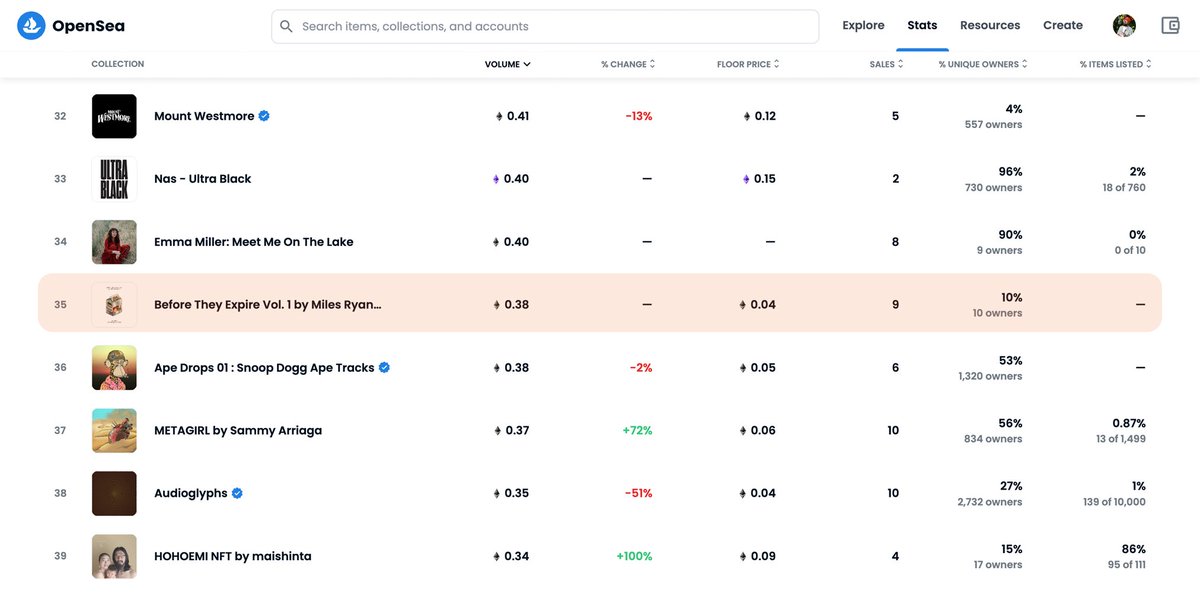Click Audioglyphs verified badge
The image size is (1200, 600).
[x=237, y=493]
